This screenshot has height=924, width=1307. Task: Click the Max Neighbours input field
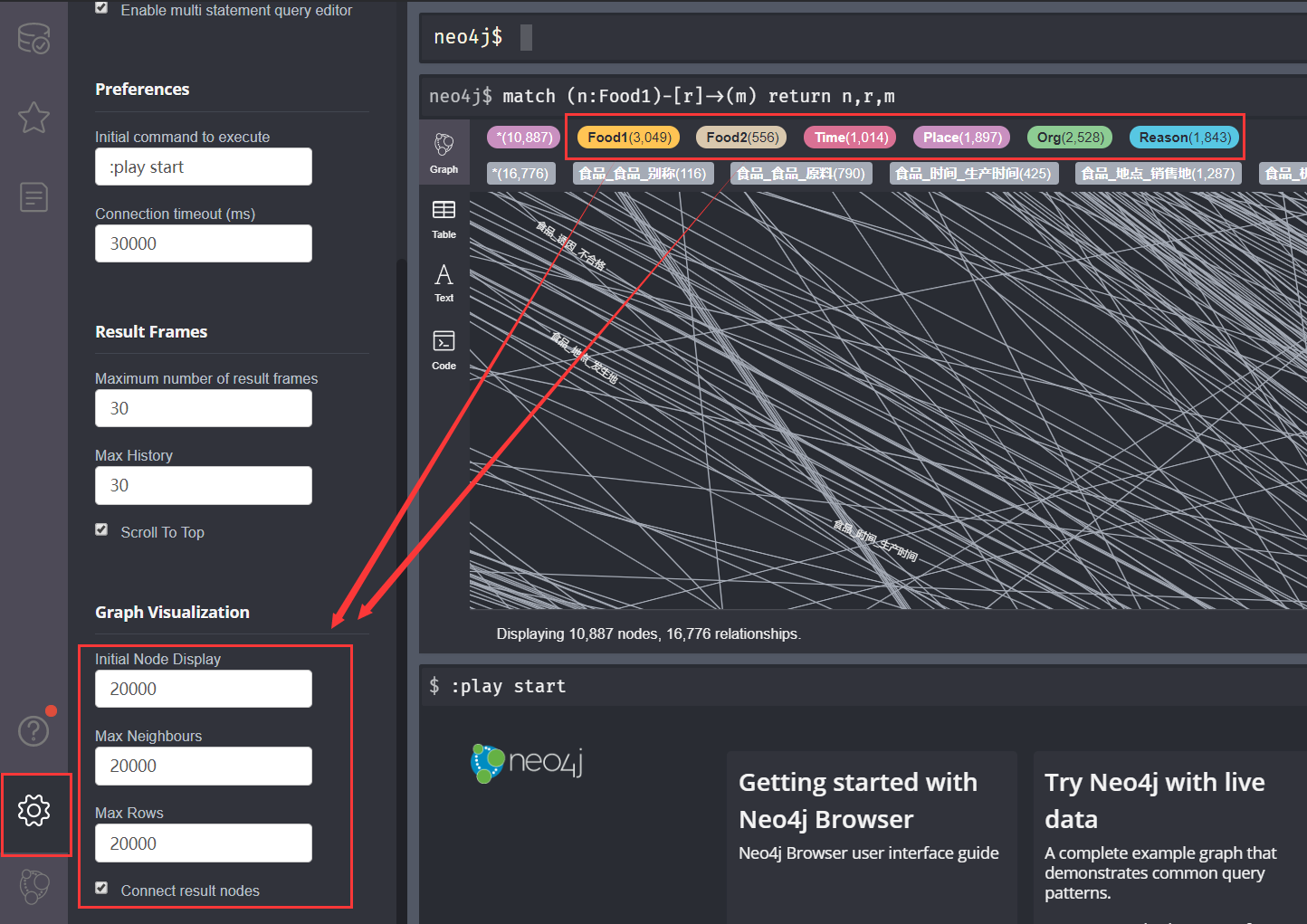tap(204, 766)
